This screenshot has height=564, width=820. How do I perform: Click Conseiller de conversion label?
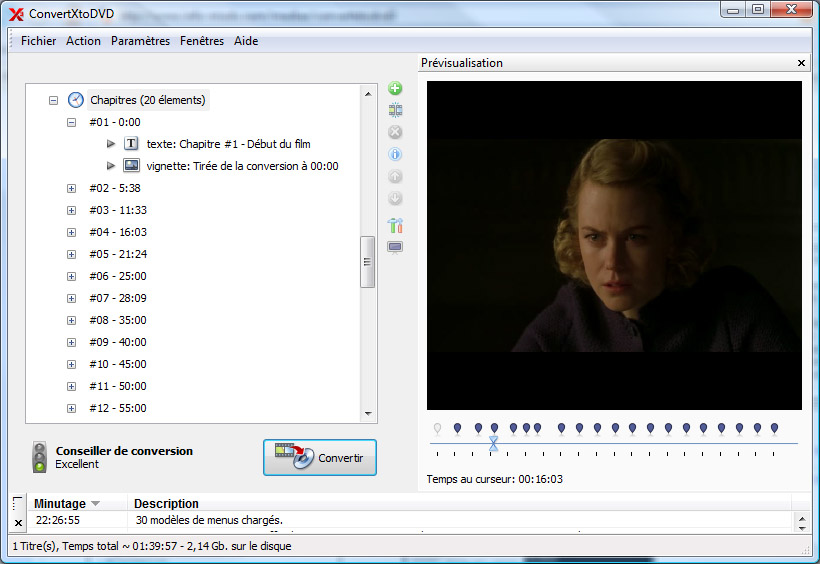(x=124, y=450)
